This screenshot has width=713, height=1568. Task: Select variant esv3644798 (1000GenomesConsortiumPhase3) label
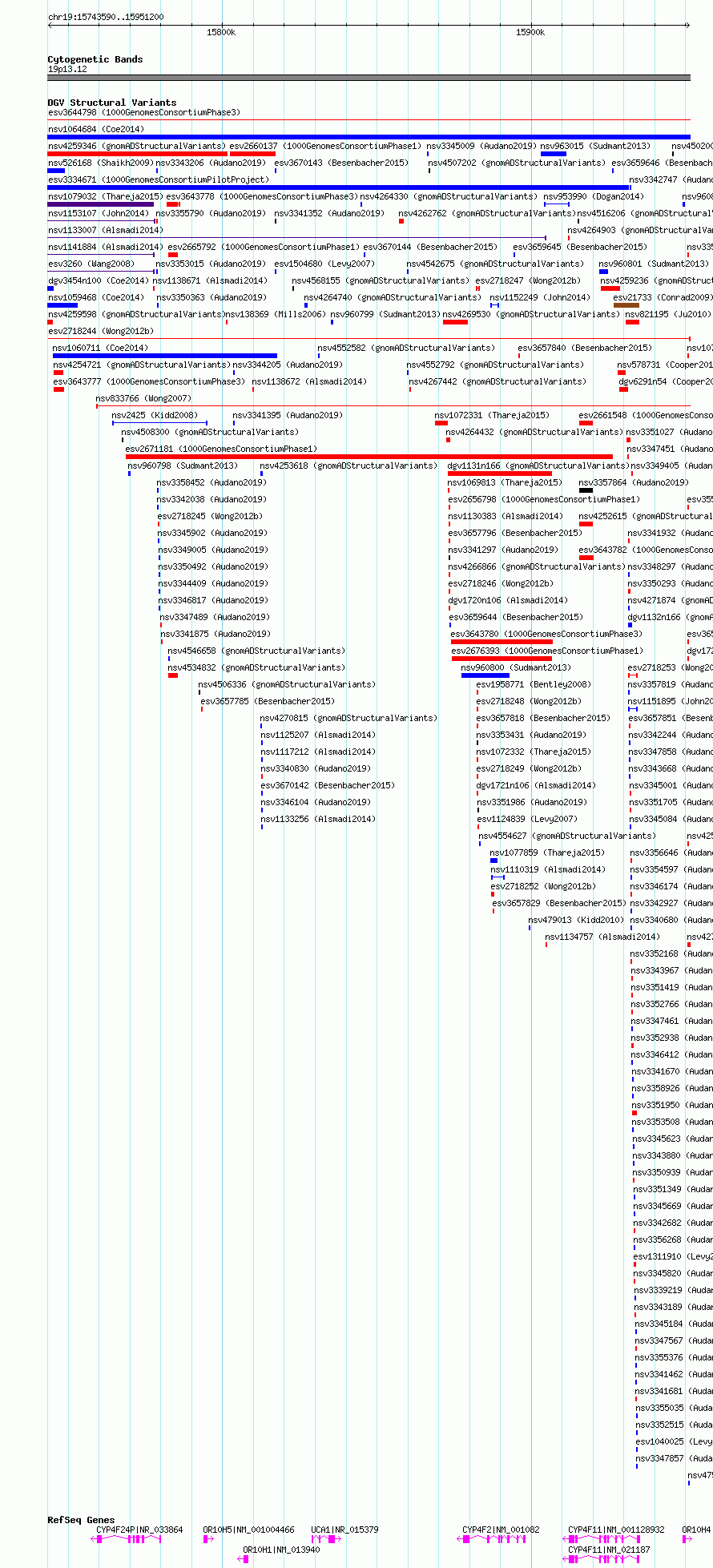144,112
